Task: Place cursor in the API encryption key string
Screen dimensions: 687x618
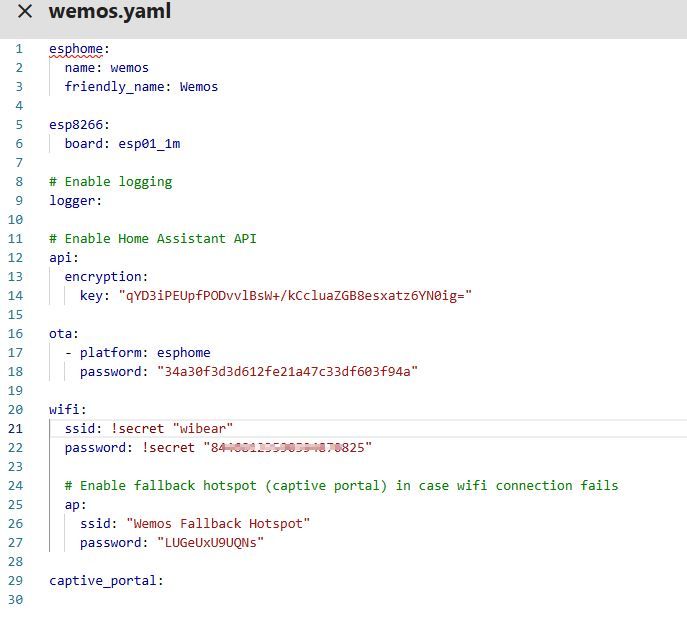Action: point(295,295)
